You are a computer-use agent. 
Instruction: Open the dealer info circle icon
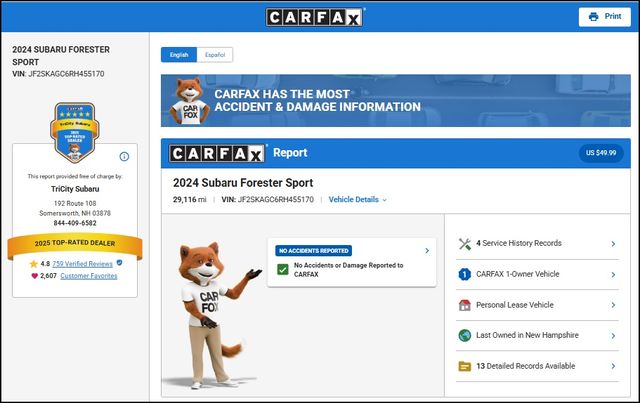tap(124, 156)
